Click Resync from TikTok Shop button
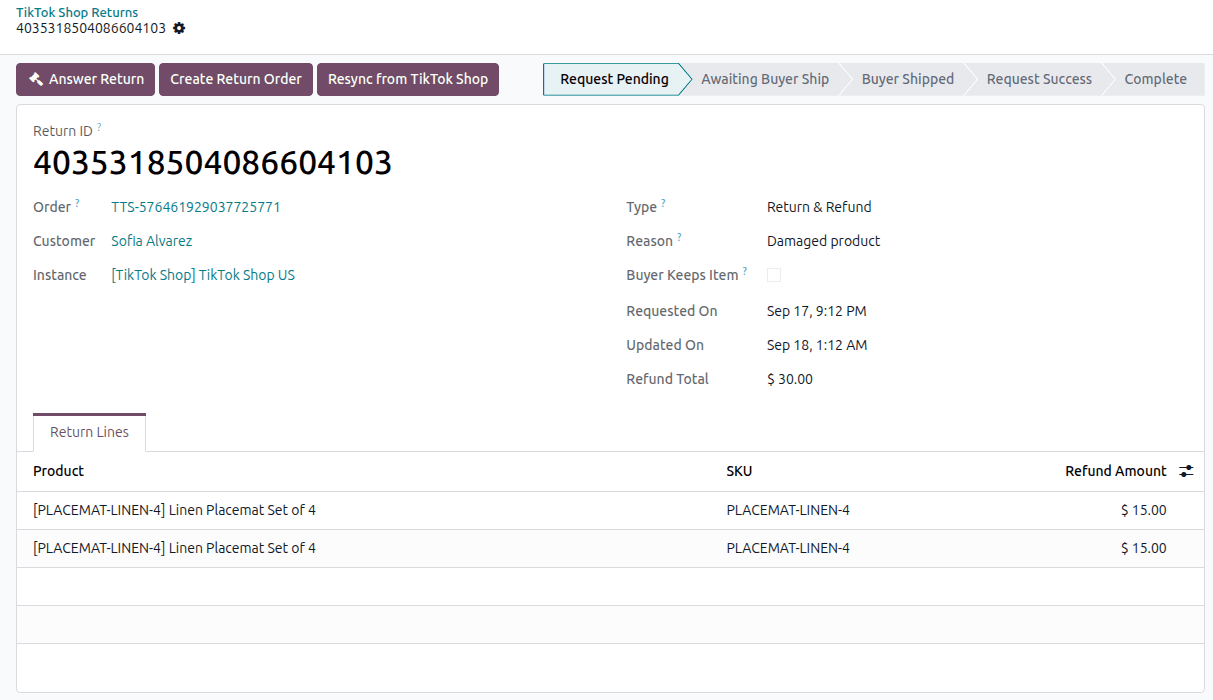Screen dimensions: 1213x700 tap(408, 79)
